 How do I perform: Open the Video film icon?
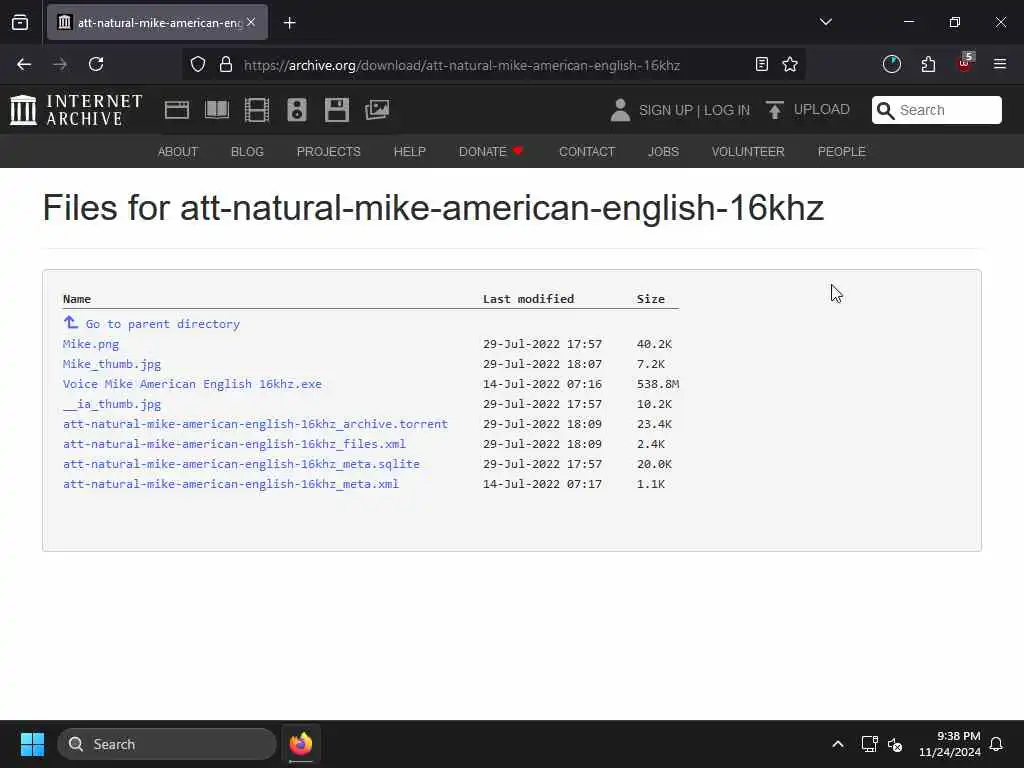click(257, 110)
